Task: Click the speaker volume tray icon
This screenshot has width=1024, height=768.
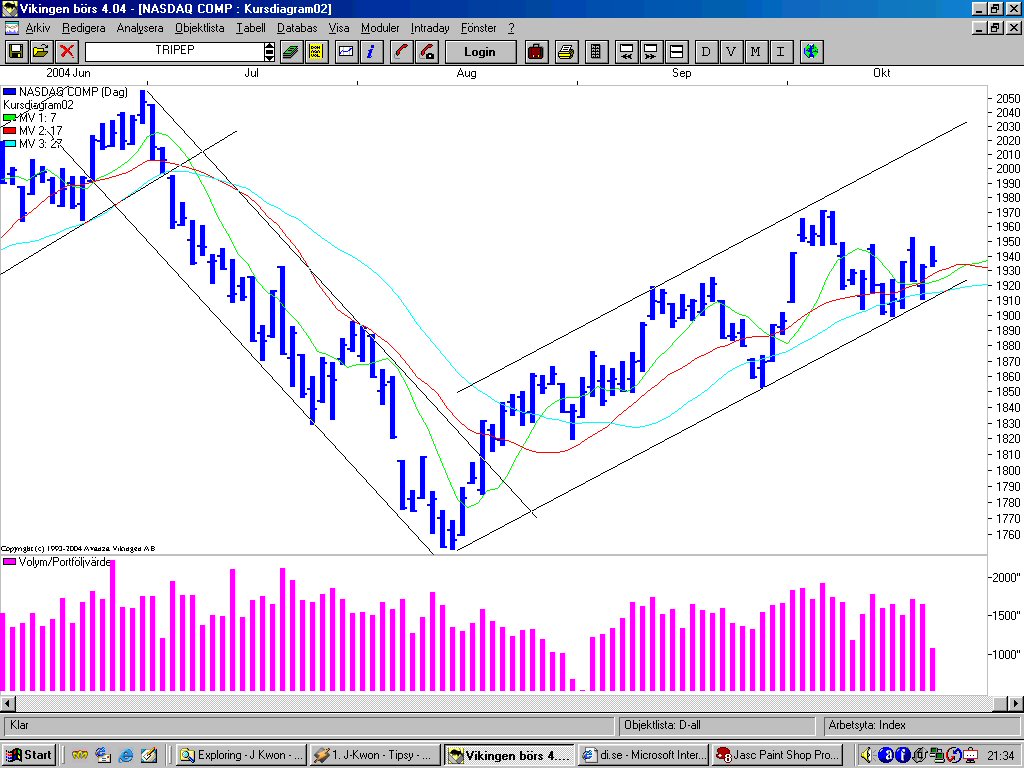Action: pyautogui.click(x=867, y=756)
